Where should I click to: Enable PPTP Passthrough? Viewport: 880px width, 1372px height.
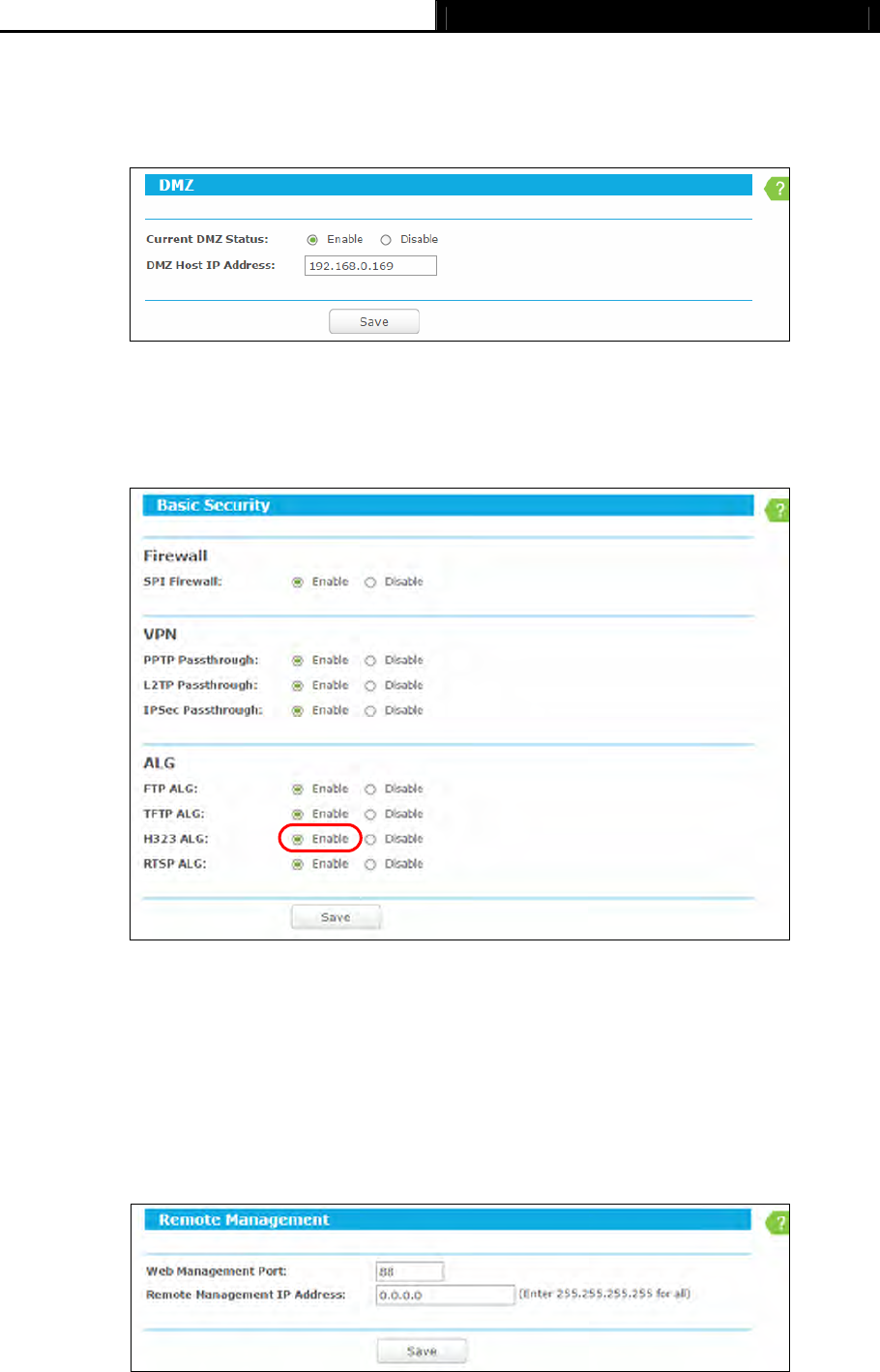pos(298,661)
